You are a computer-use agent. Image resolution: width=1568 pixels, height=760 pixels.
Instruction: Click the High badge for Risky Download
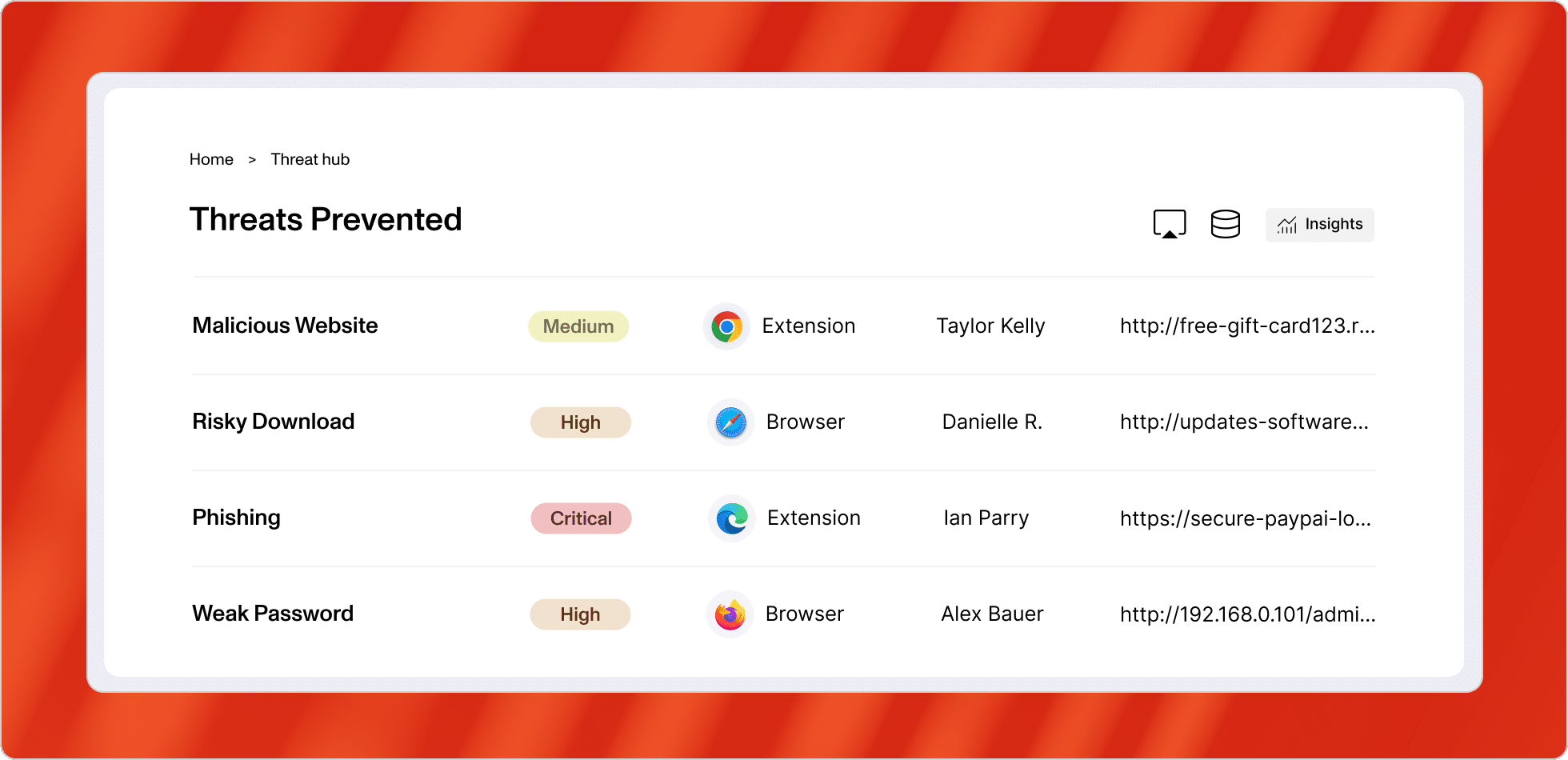tap(580, 422)
